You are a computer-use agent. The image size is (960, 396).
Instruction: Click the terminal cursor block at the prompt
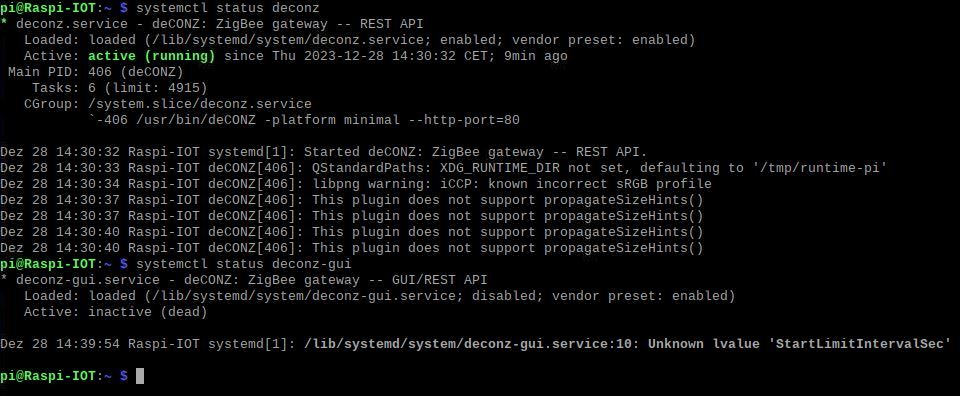point(140,376)
